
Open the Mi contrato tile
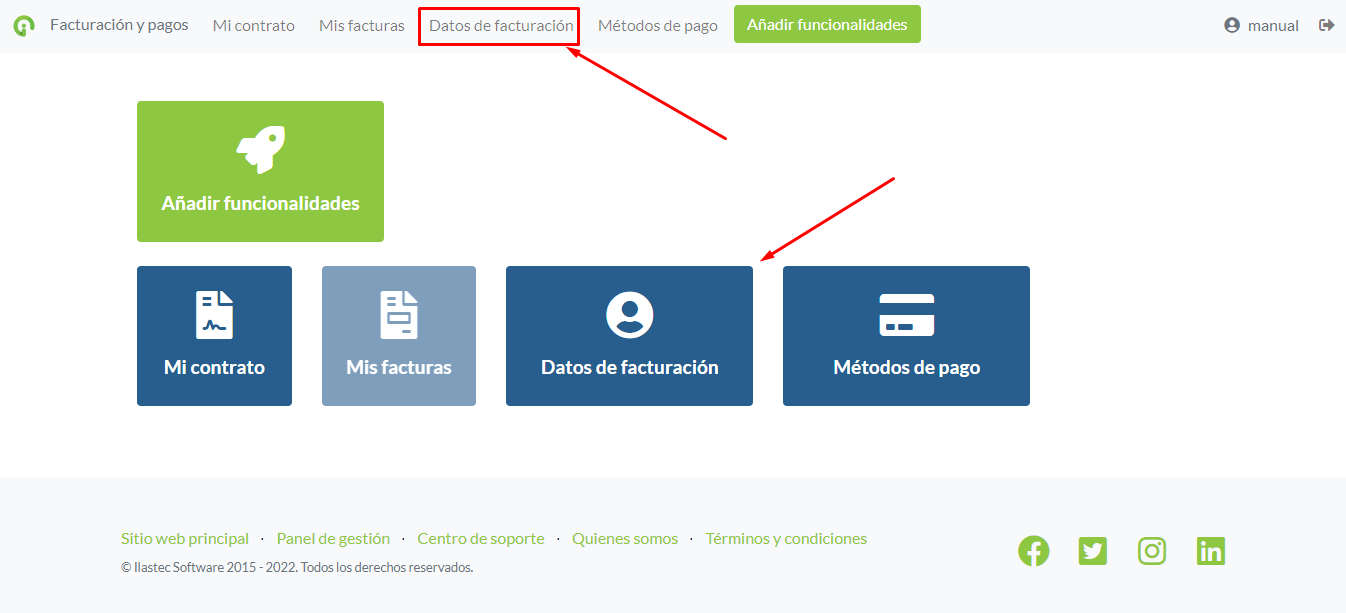tap(214, 336)
